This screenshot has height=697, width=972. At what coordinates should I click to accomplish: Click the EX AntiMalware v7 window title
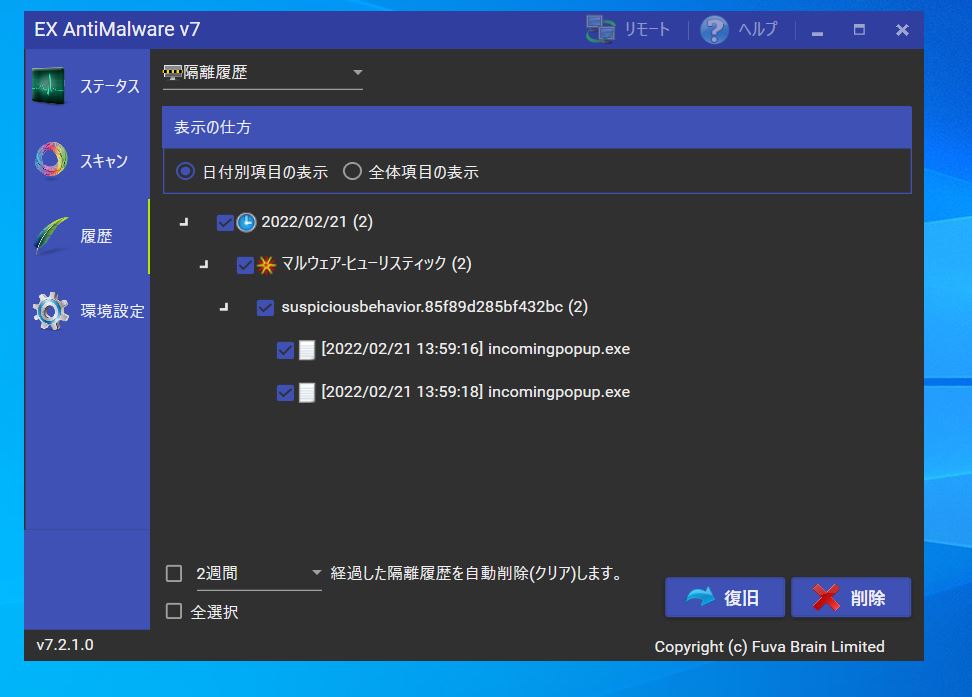(x=117, y=29)
